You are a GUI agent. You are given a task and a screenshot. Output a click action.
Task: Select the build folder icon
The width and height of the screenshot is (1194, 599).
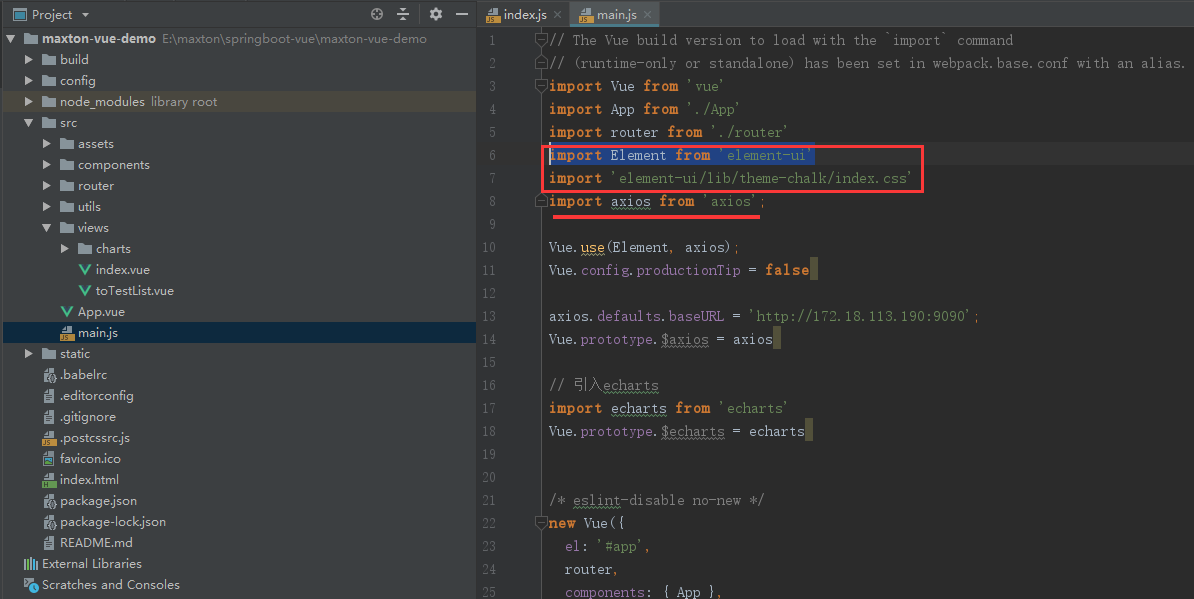(49, 59)
